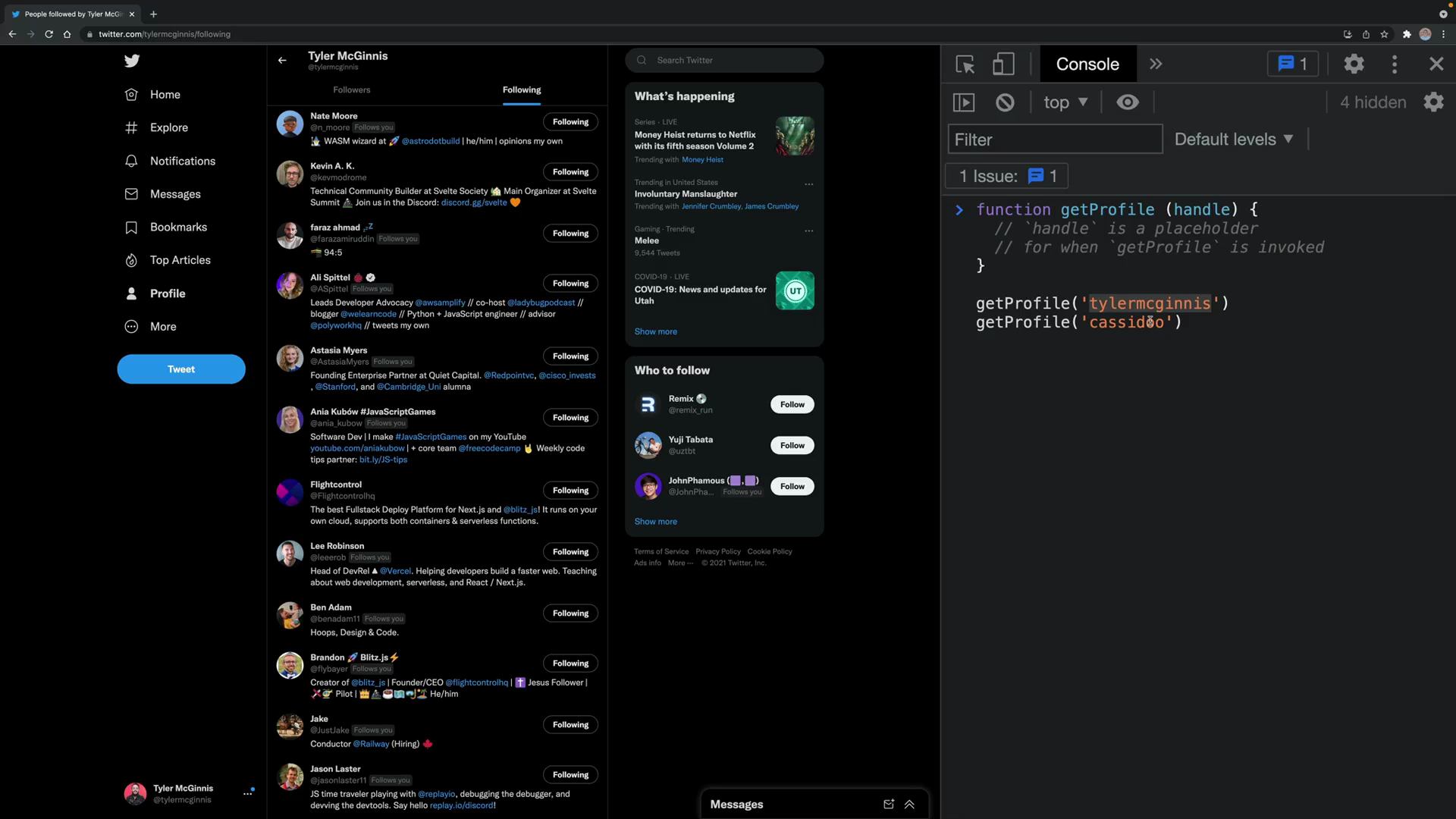1456x819 pixels.
Task: Open the Default levels dropdown
Action: point(1234,140)
